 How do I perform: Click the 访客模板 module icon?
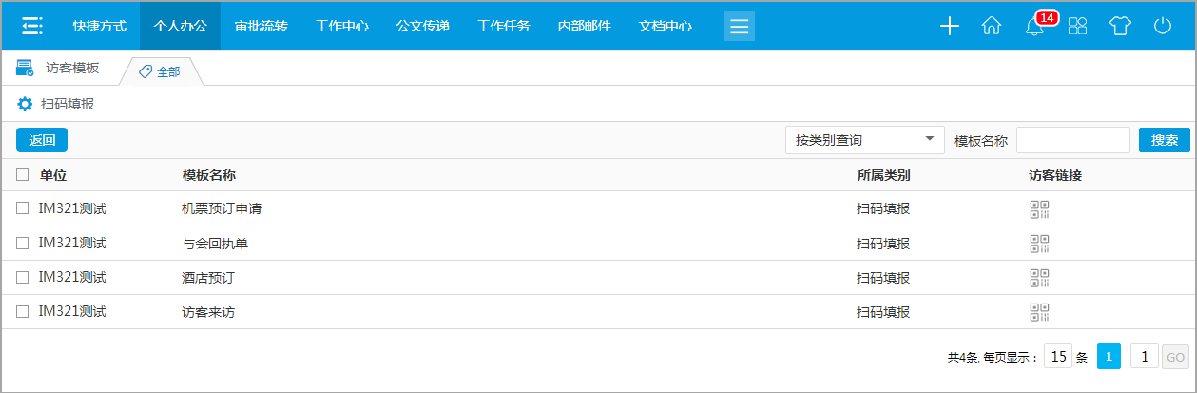click(x=24, y=68)
